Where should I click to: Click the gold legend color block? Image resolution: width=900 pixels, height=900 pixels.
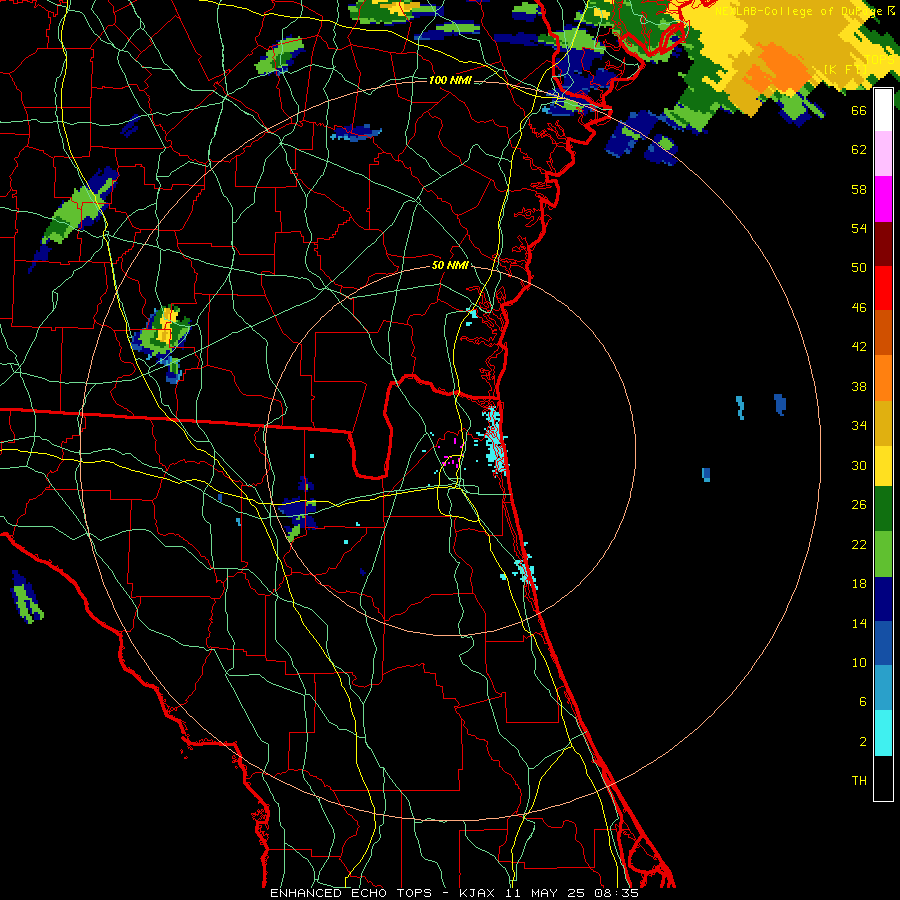(883, 422)
